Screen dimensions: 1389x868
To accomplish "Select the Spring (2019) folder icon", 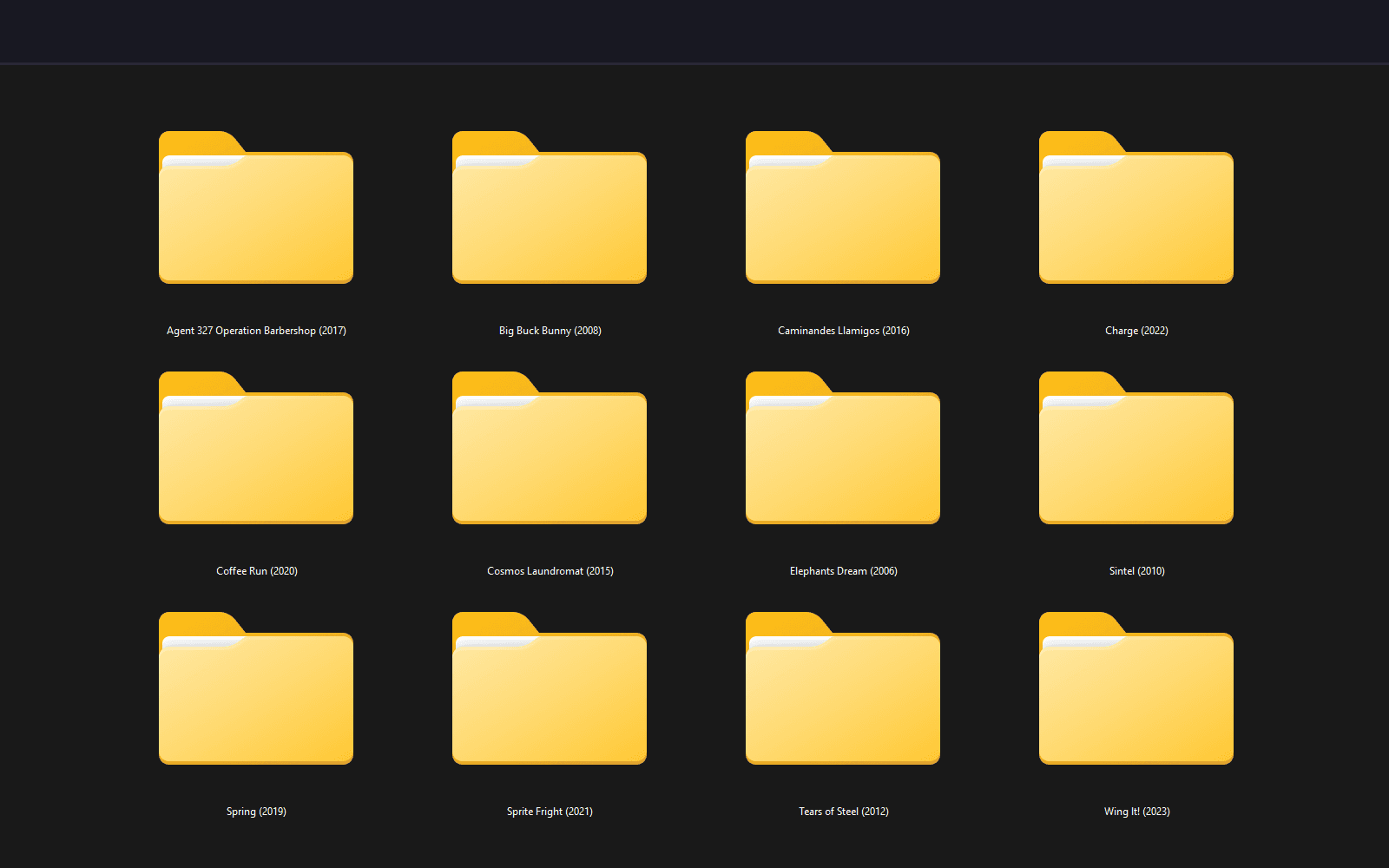I will [x=256, y=688].
